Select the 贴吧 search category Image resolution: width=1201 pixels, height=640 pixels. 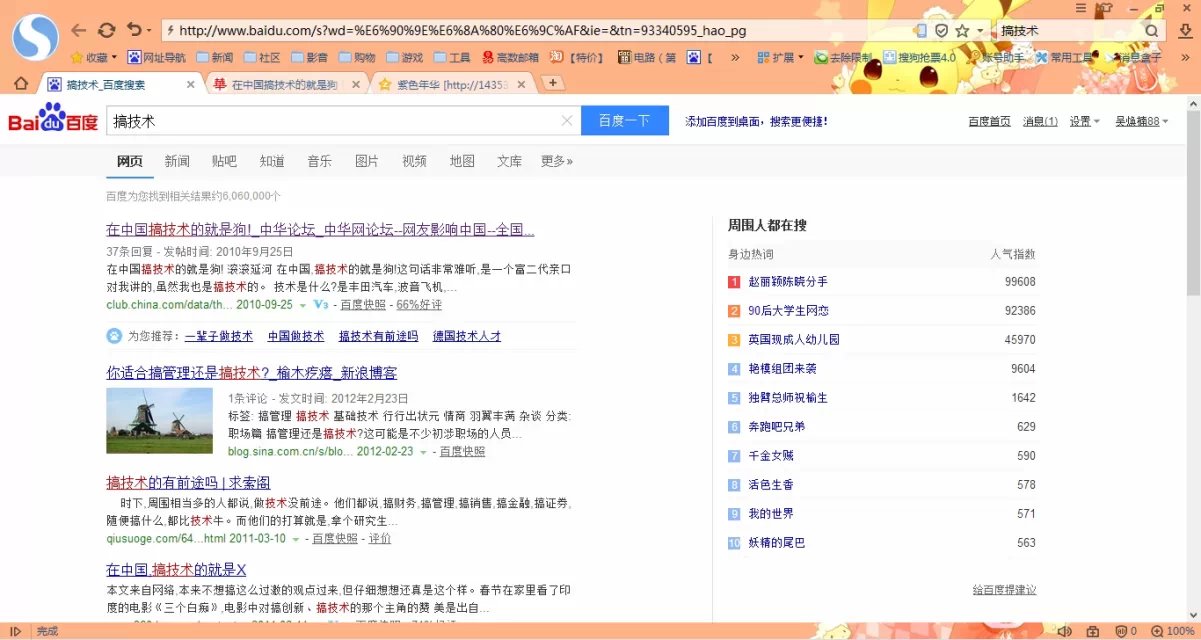(x=224, y=161)
